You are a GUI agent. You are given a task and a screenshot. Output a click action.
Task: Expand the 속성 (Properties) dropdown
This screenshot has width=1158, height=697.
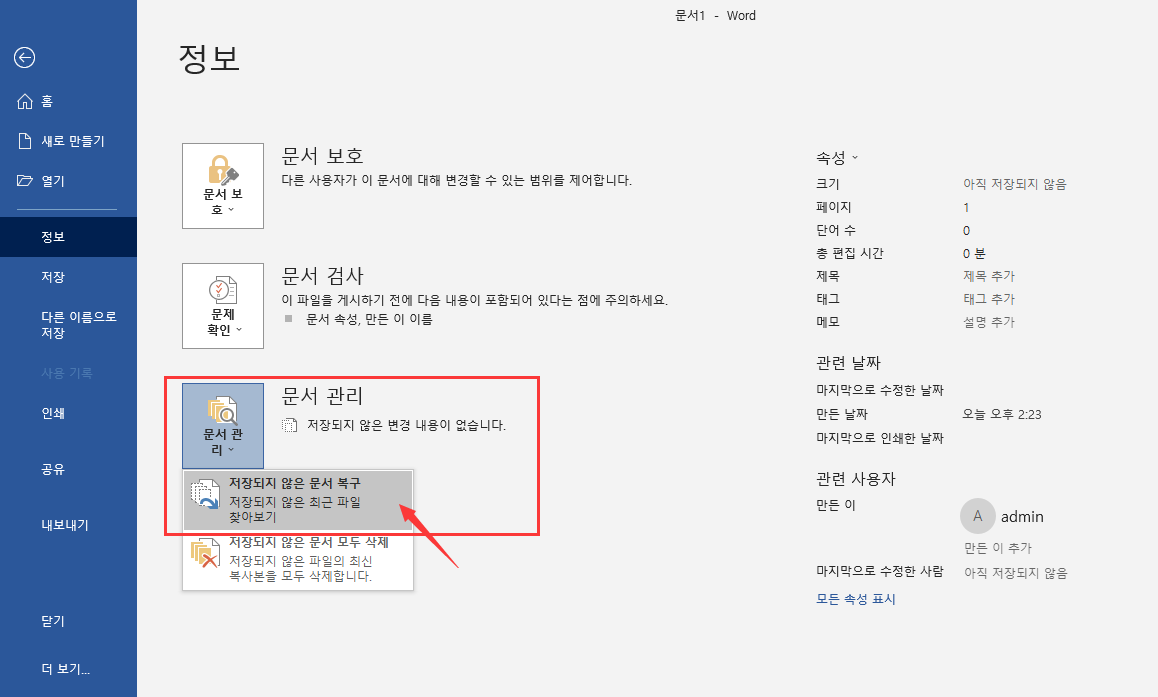pyautogui.click(x=838, y=157)
